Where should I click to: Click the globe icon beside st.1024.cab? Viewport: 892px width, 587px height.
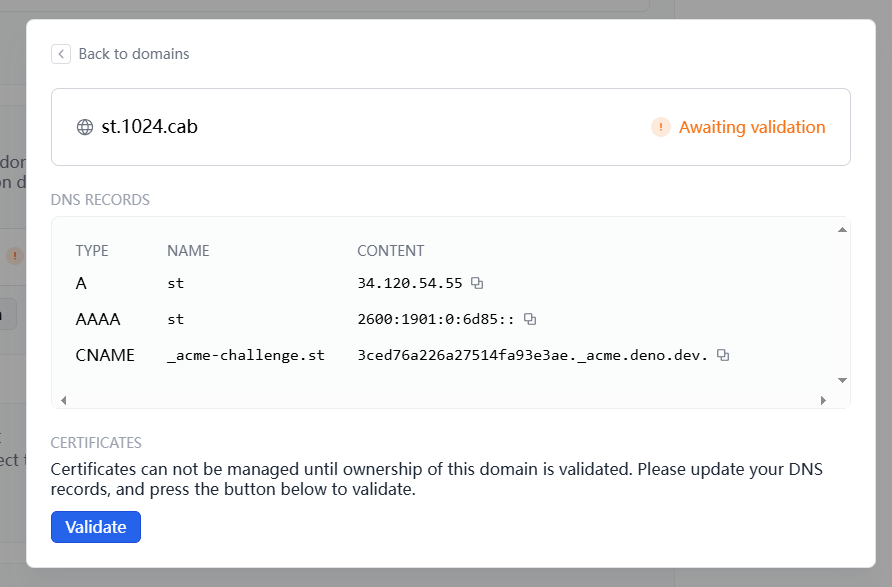click(85, 127)
